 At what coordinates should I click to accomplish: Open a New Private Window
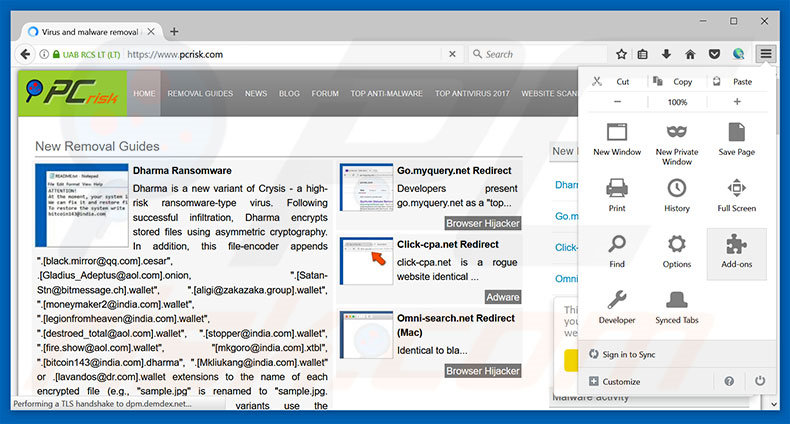pyautogui.click(x=677, y=144)
